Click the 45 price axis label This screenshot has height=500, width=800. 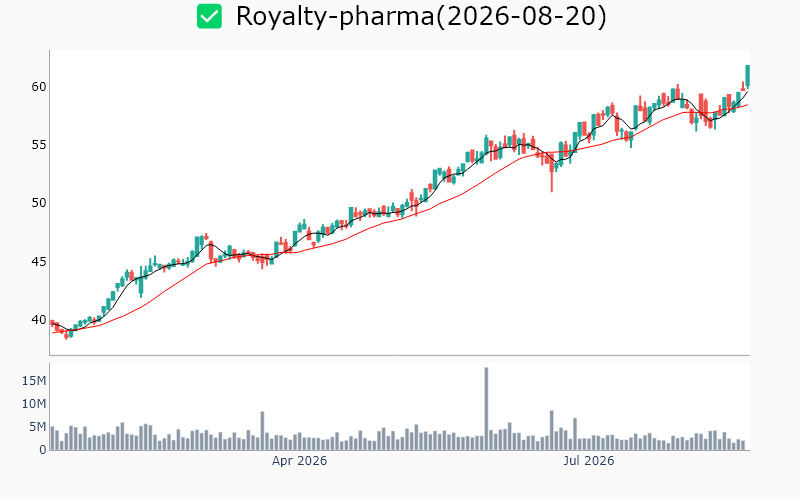pyautogui.click(x=39, y=262)
